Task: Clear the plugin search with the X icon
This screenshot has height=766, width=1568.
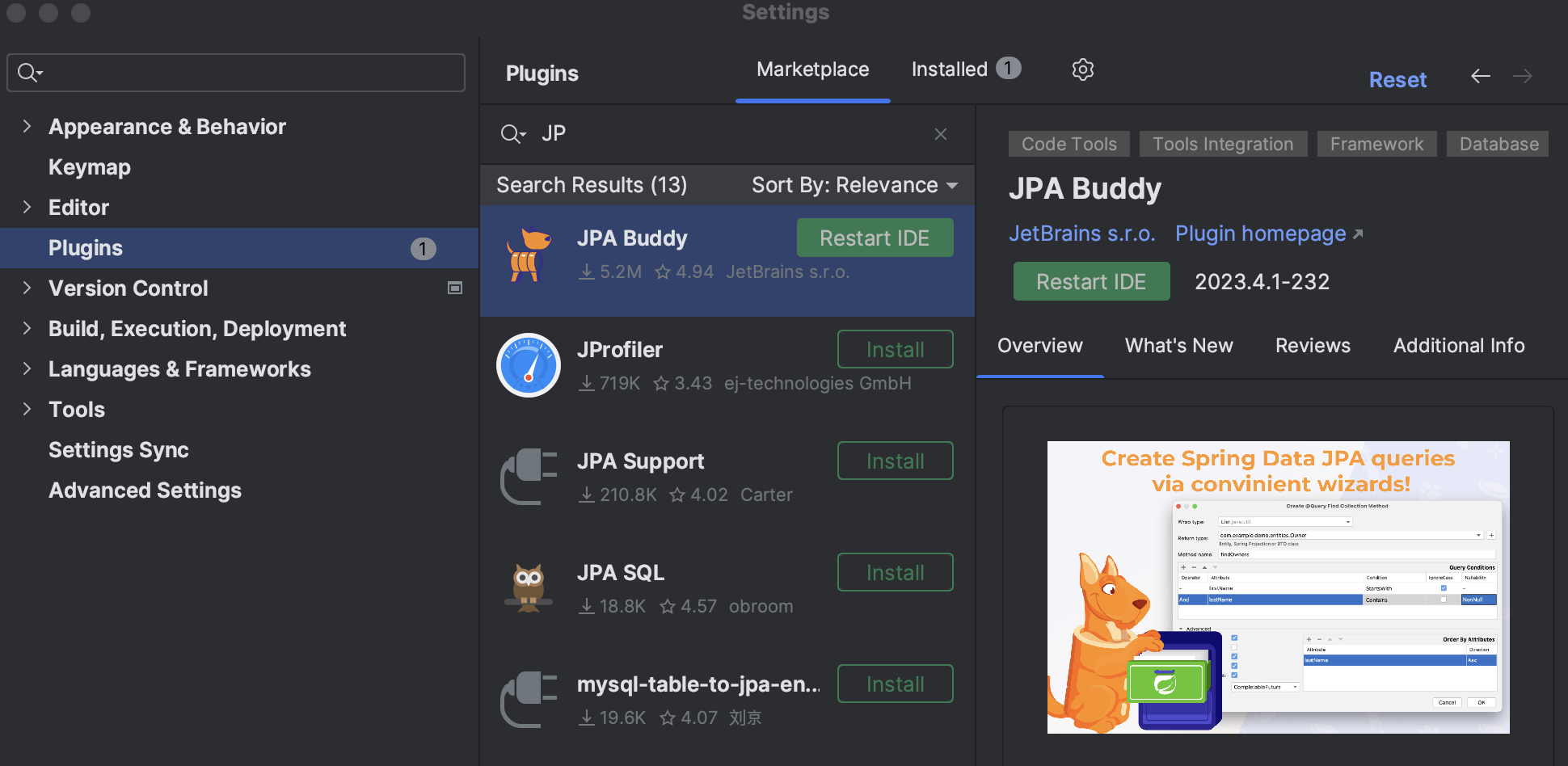Action: 941,134
